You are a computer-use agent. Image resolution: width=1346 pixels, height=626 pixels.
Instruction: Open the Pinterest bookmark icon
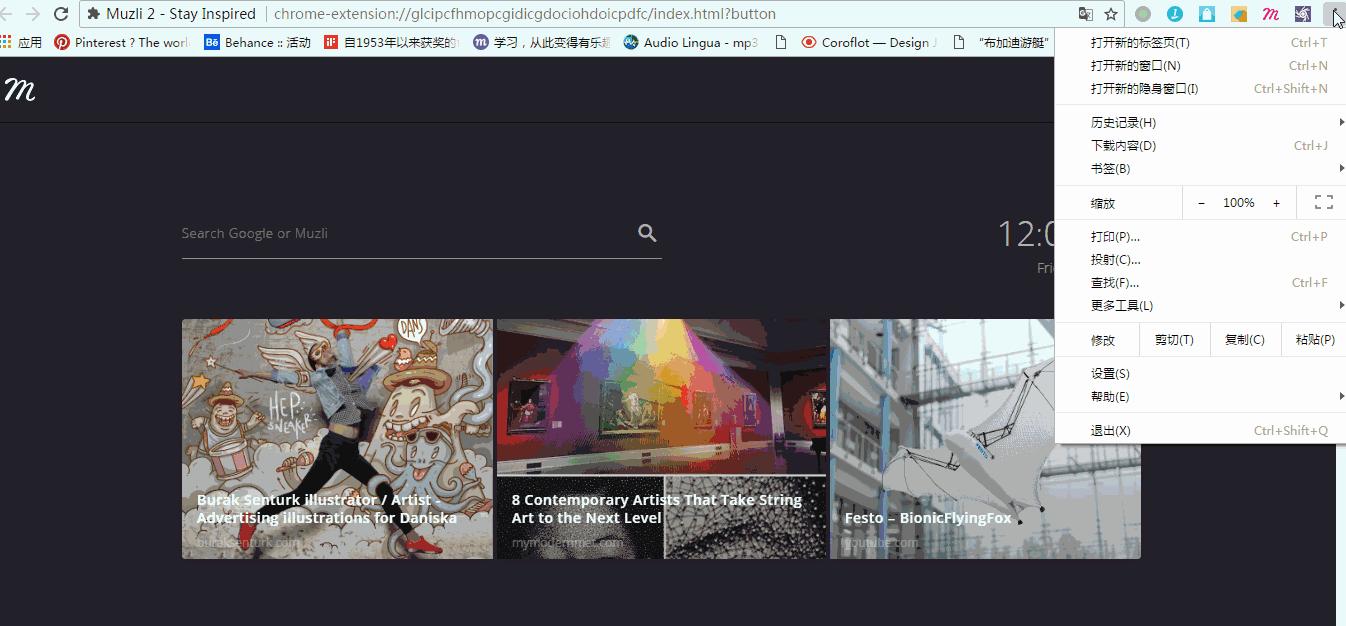[x=62, y=42]
